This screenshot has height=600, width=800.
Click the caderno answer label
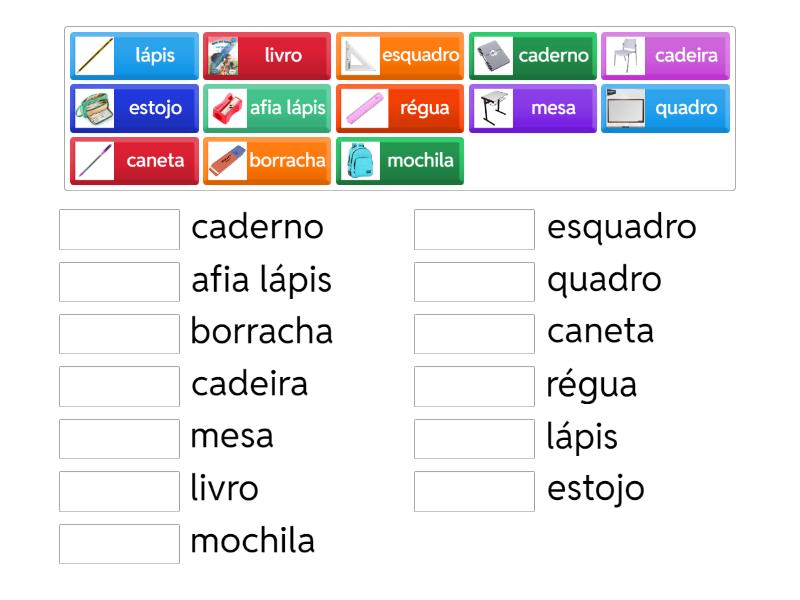pyautogui.click(x=256, y=228)
